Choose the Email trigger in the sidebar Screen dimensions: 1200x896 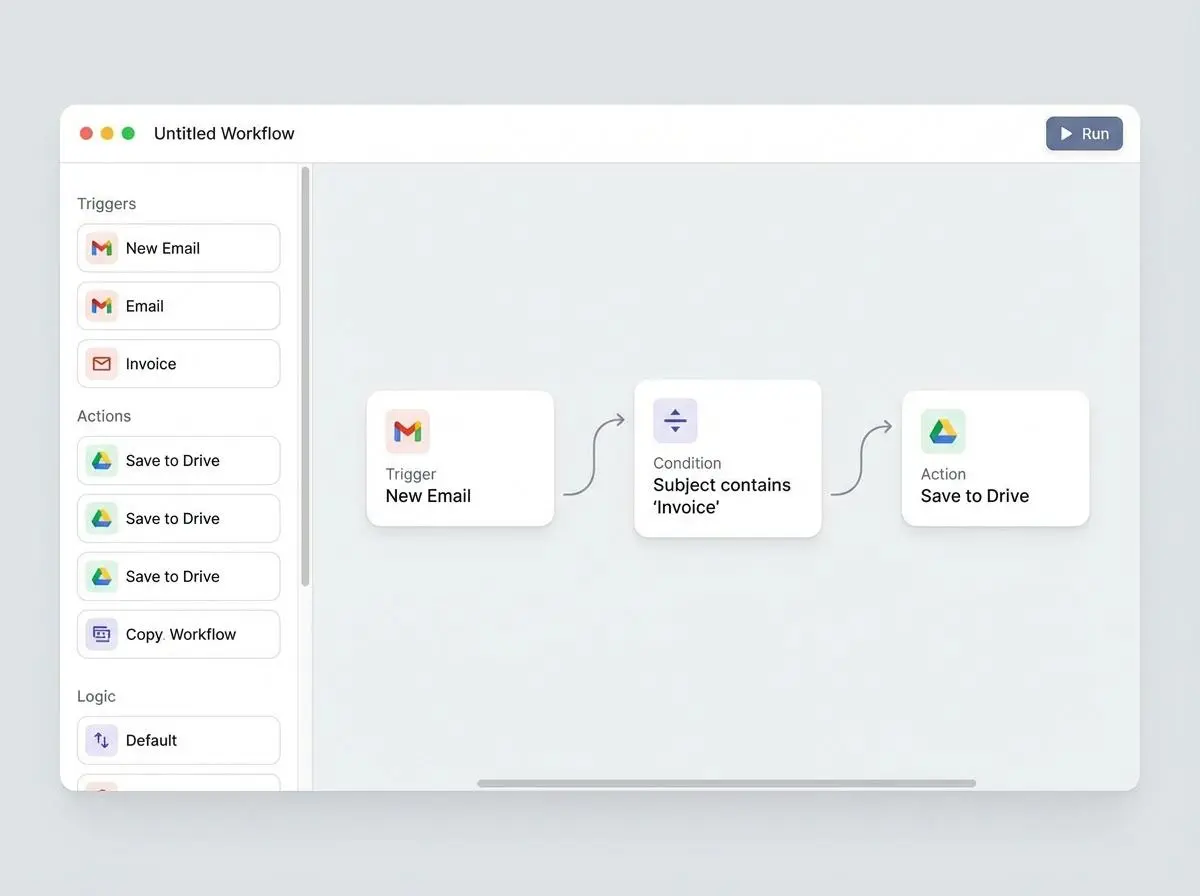coord(179,306)
